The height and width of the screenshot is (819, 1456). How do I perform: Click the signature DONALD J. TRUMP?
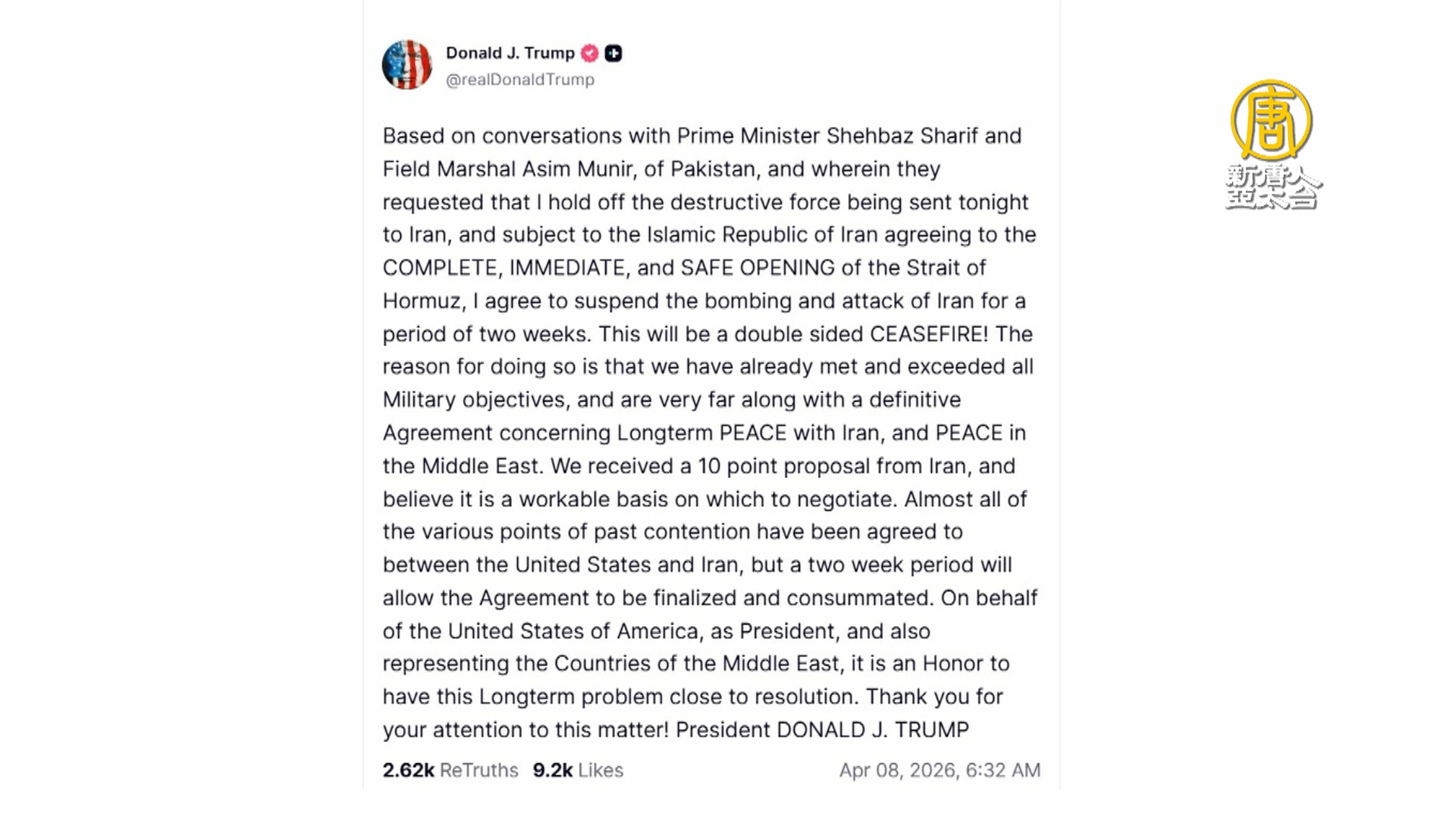(x=872, y=730)
